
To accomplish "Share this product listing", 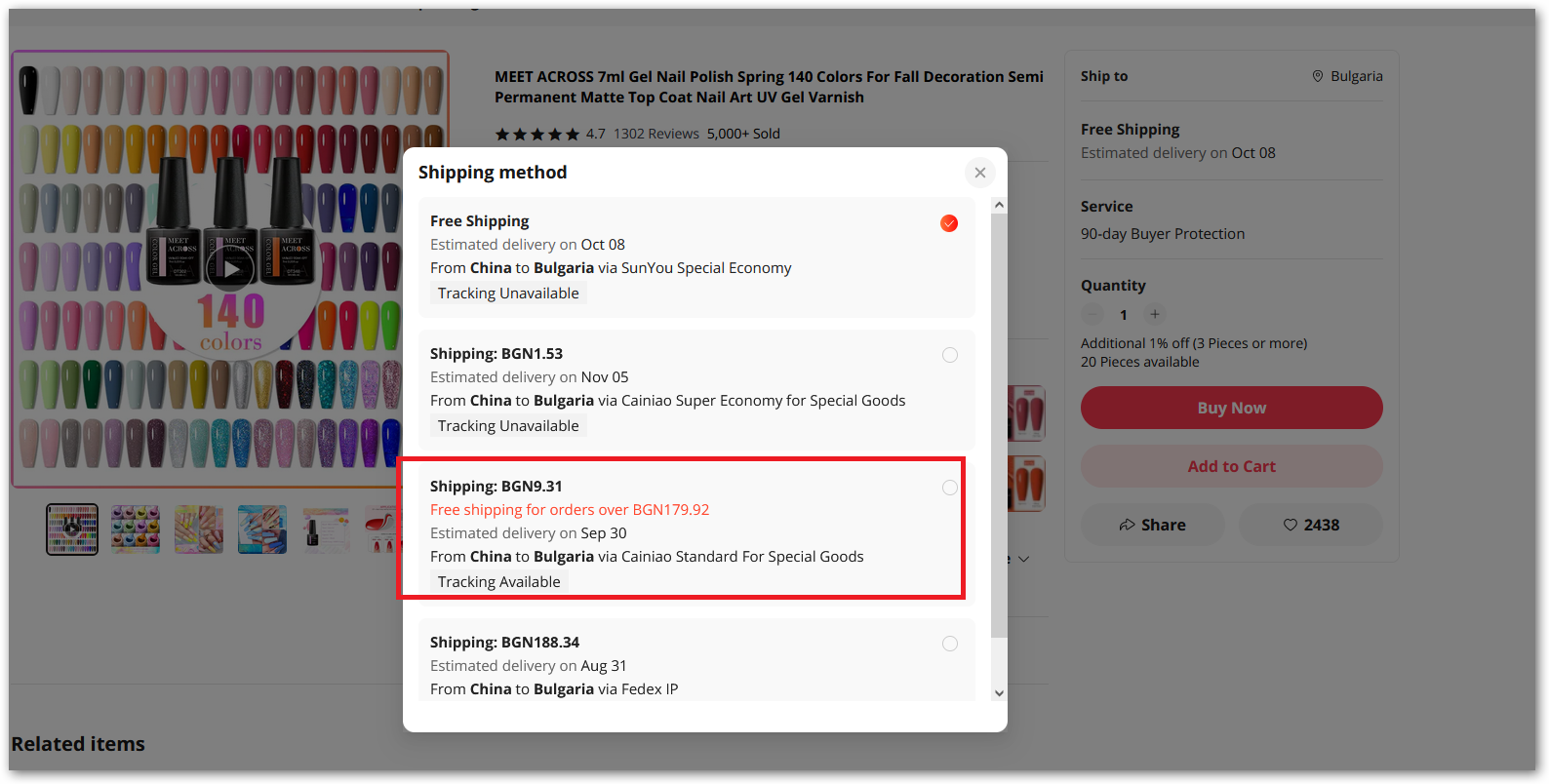I will (x=1152, y=525).
